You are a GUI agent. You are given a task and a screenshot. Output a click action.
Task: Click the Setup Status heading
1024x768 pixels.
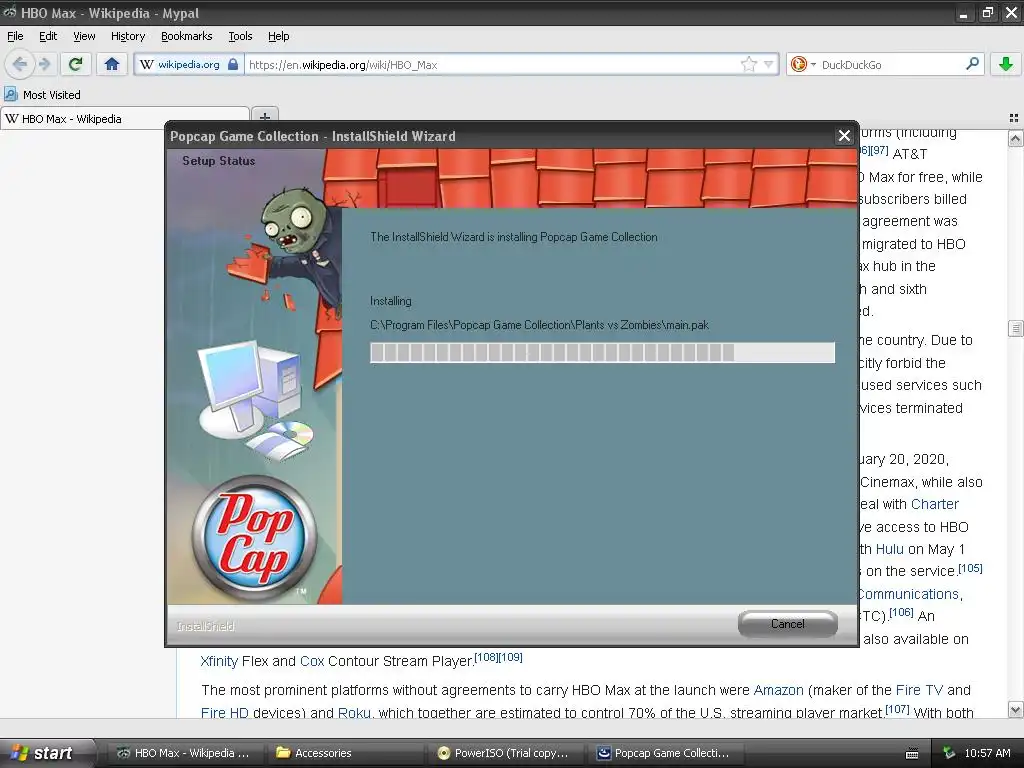219,161
